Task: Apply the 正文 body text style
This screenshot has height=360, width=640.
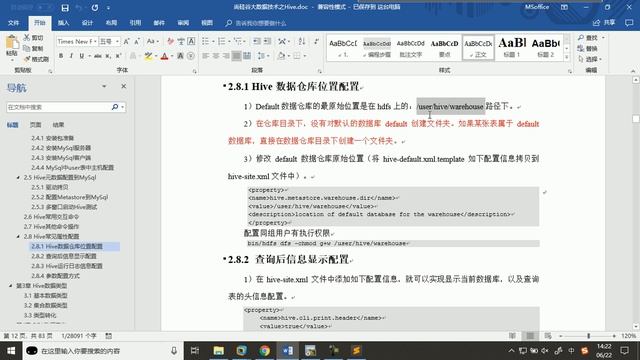Action: 478,47
